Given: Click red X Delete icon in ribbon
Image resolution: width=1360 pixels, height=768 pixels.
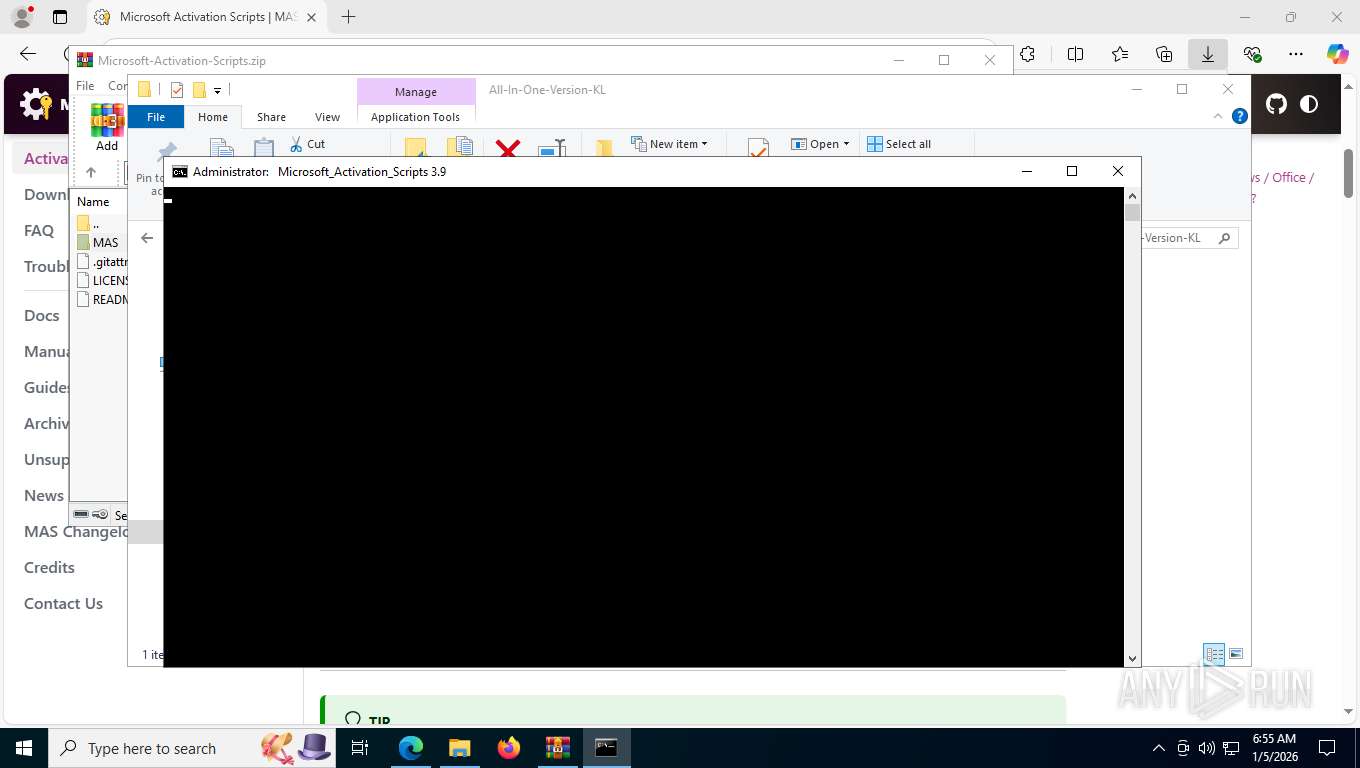Looking at the screenshot, I should coord(508,148).
